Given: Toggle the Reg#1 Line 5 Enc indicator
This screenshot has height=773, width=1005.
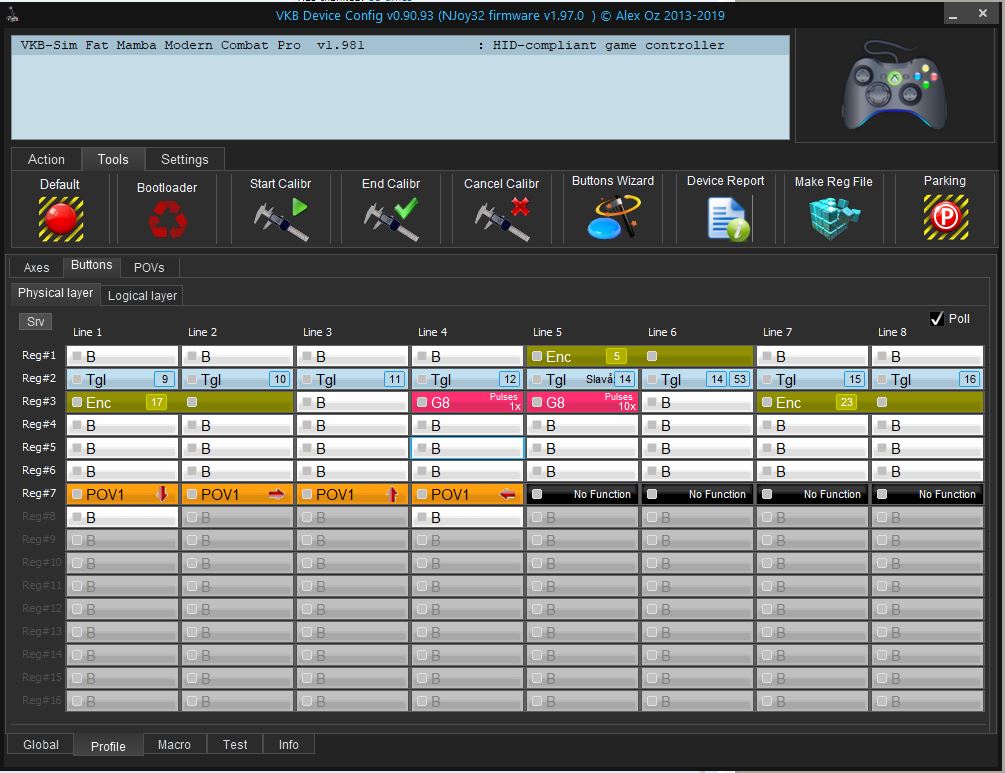Looking at the screenshot, I should point(537,356).
